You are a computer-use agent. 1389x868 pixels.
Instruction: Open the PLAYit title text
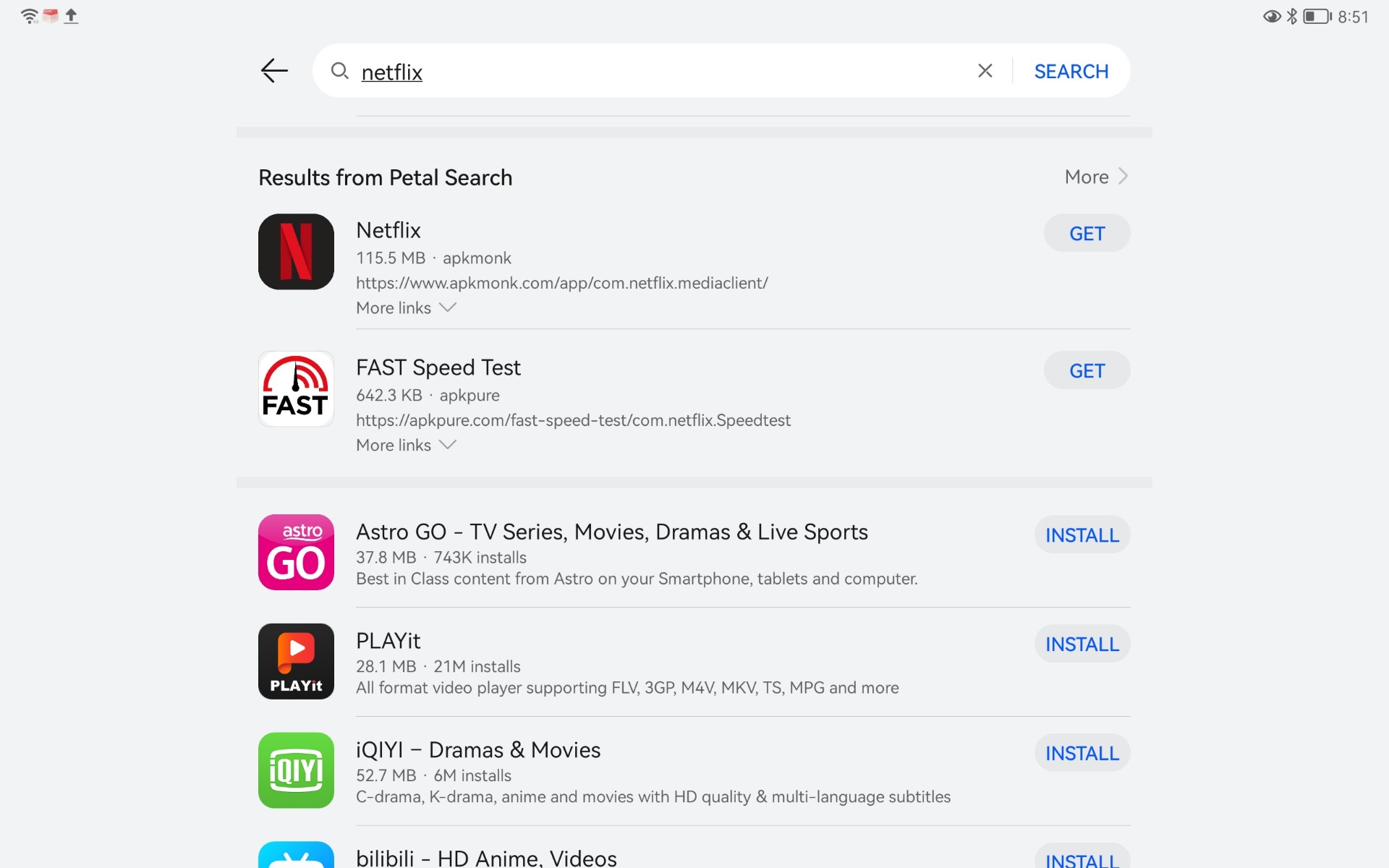(388, 641)
